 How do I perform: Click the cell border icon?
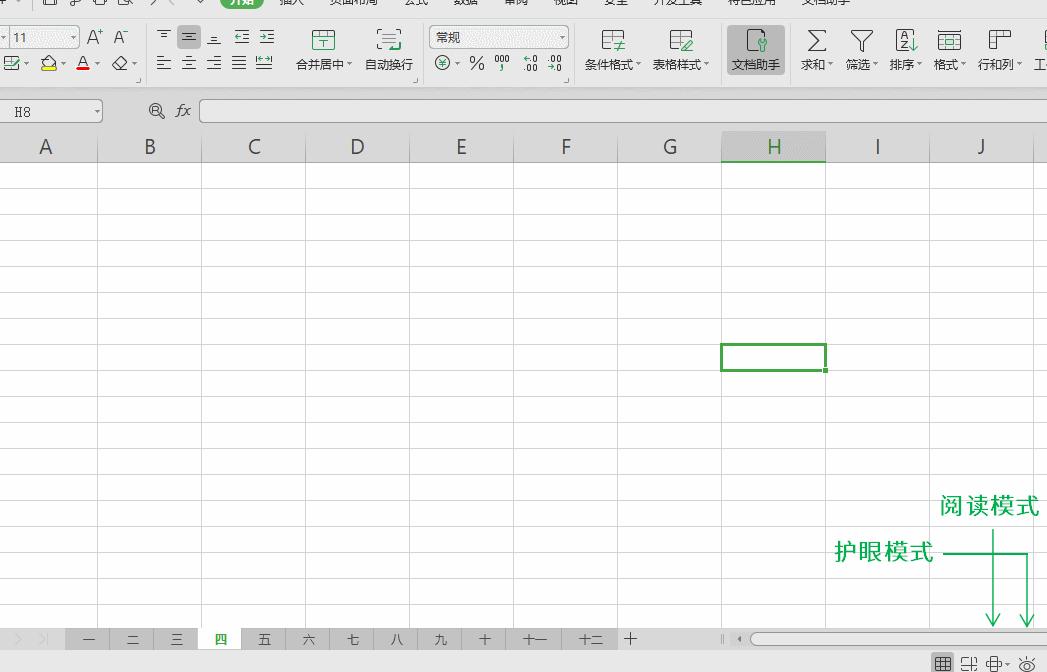point(11,63)
